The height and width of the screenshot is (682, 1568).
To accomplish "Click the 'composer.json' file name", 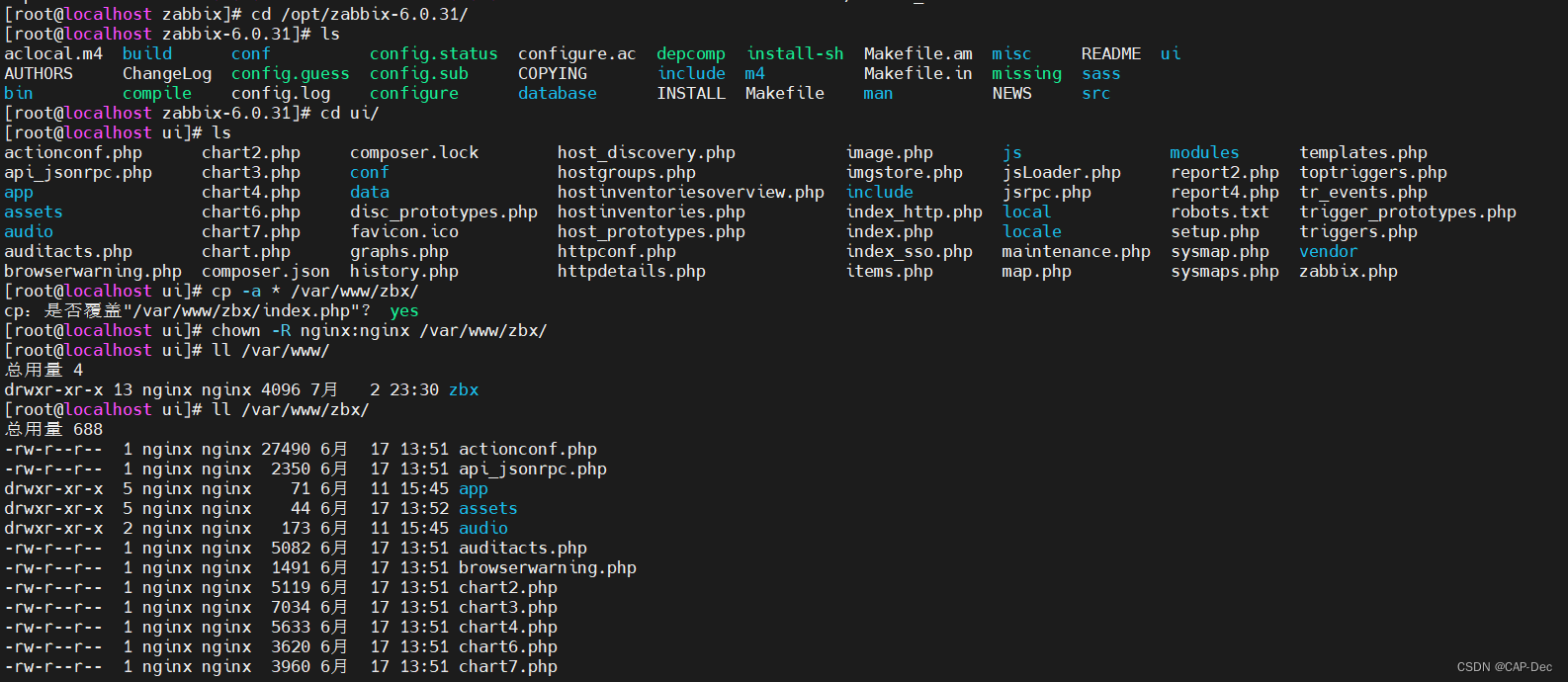I will click(266, 271).
